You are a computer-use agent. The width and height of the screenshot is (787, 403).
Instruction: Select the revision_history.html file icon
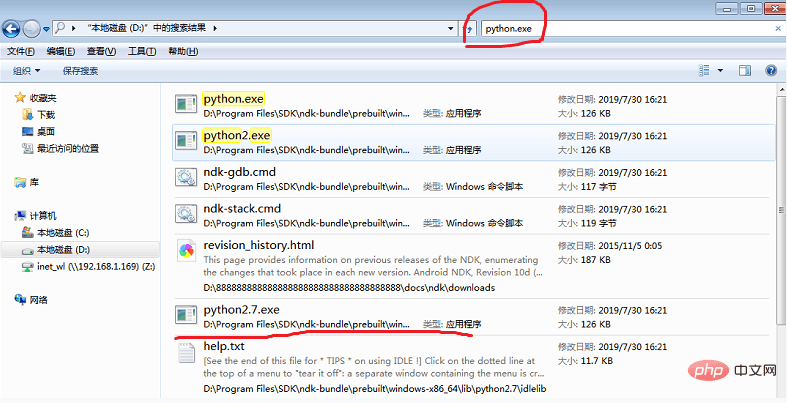(x=186, y=250)
